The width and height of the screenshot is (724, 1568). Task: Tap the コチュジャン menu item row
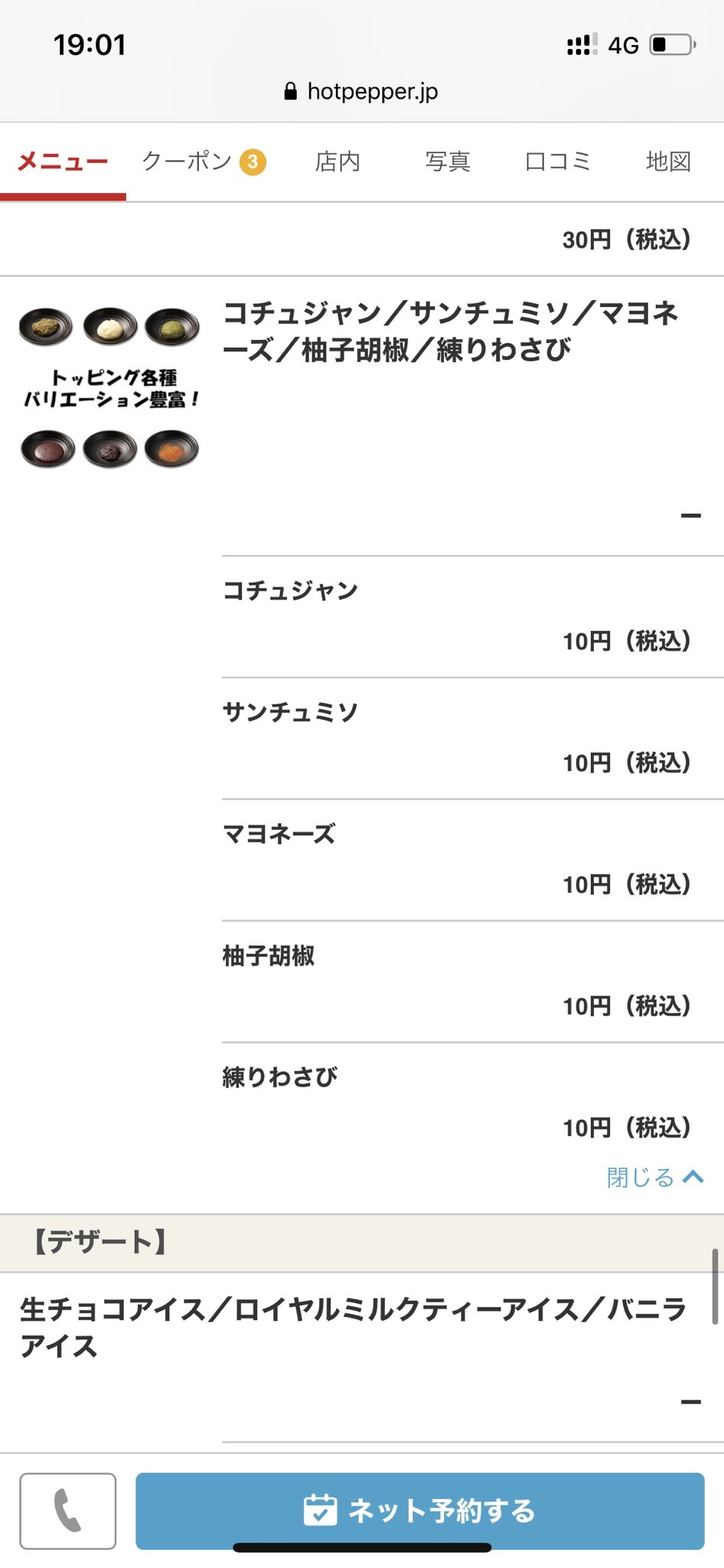pyautogui.click(x=473, y=616)
